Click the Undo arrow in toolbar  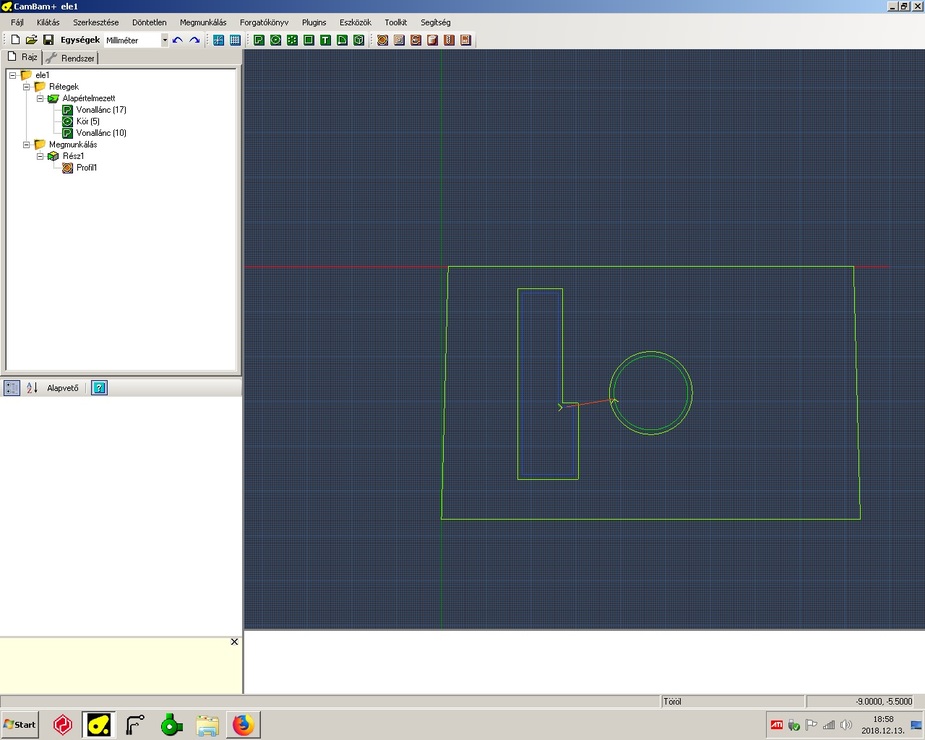pyautogui.click(x=178, y=40)
